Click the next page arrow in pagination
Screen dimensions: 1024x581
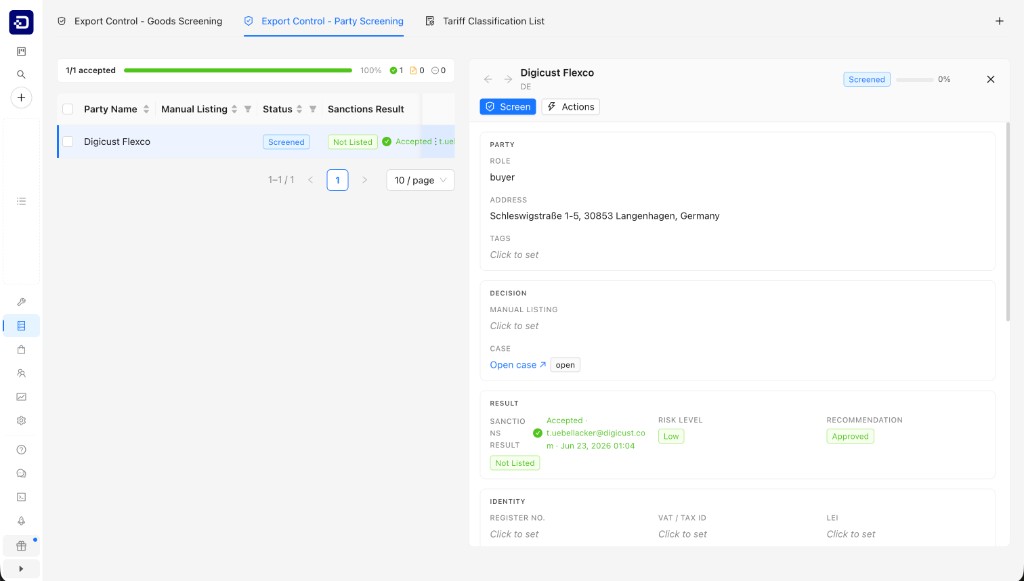(364, 180)
